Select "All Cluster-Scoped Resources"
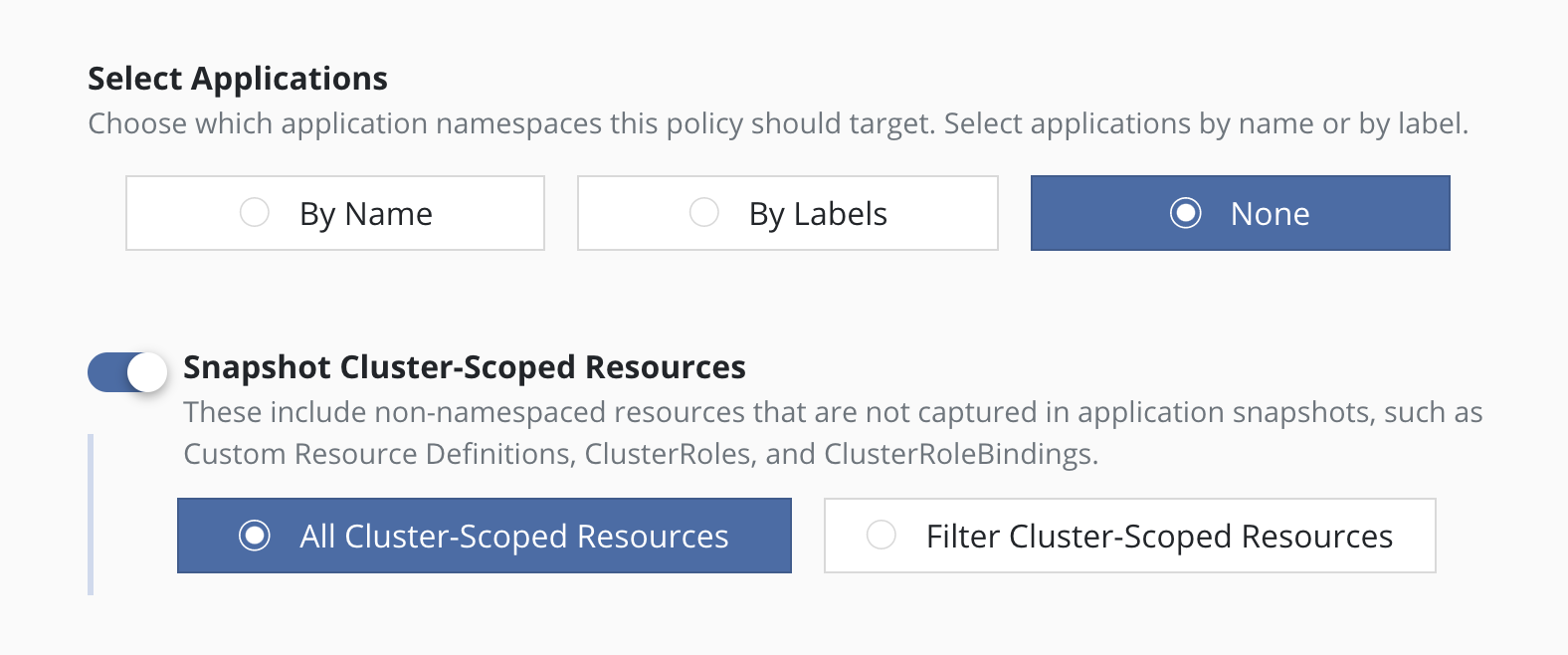This screenshot has height=655, width=1568. click(484, 536)
